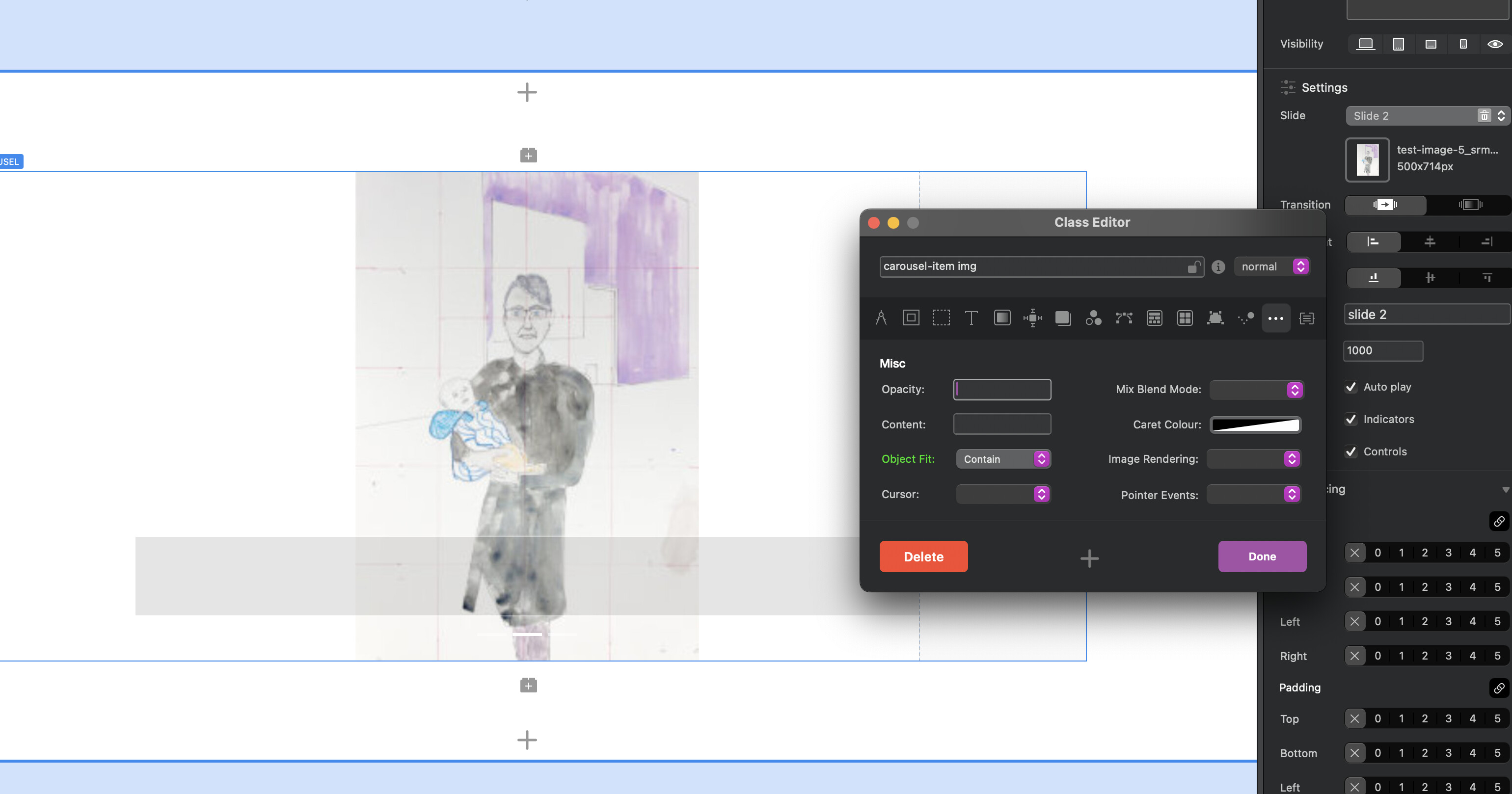Click the info icon next to class name
Image resolution: width=1512 pixels, height=794 pixels.
(1218, 267)
